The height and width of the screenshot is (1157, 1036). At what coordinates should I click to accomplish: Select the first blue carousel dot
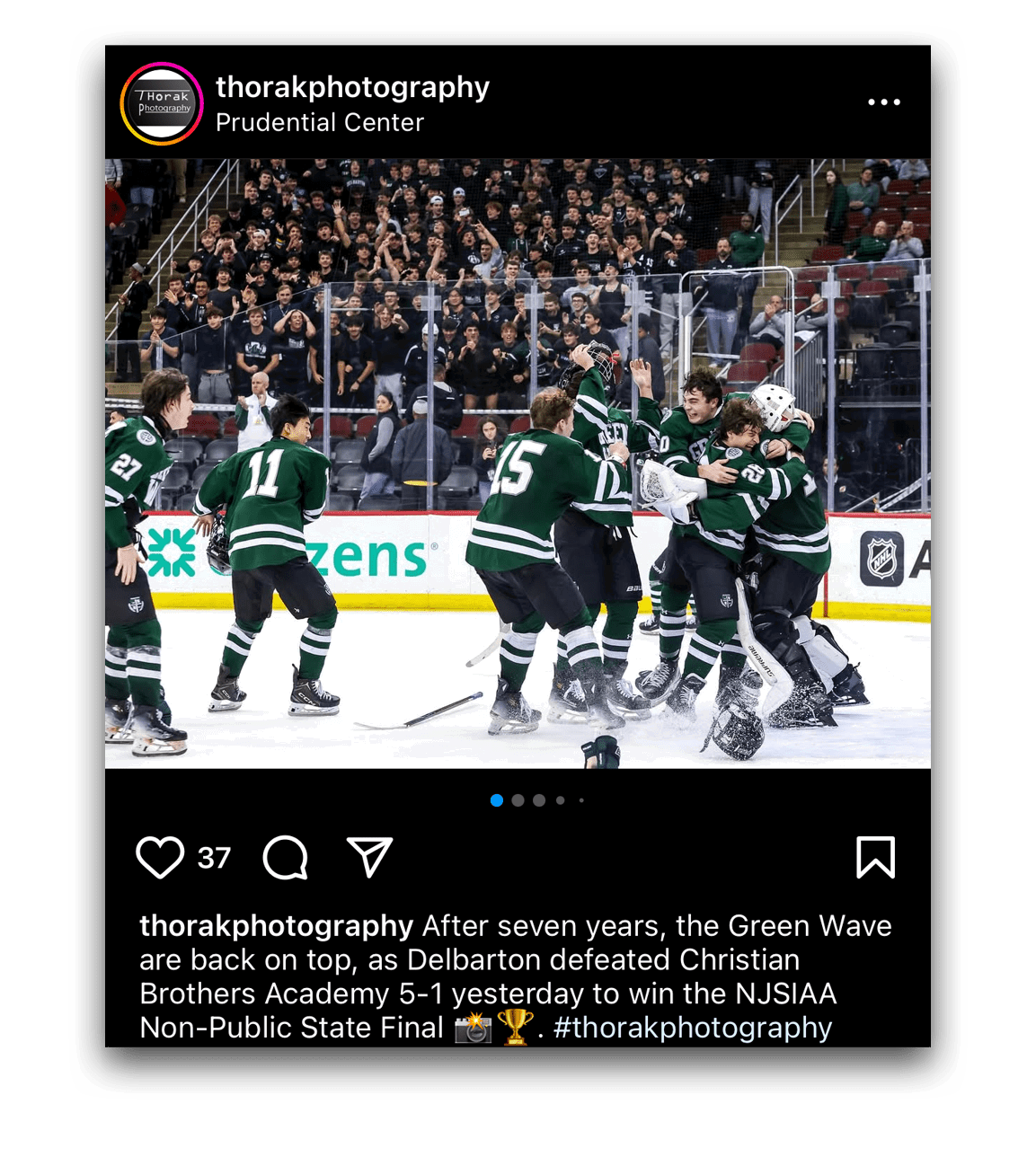pyautogui.click(x=497, y=800)
